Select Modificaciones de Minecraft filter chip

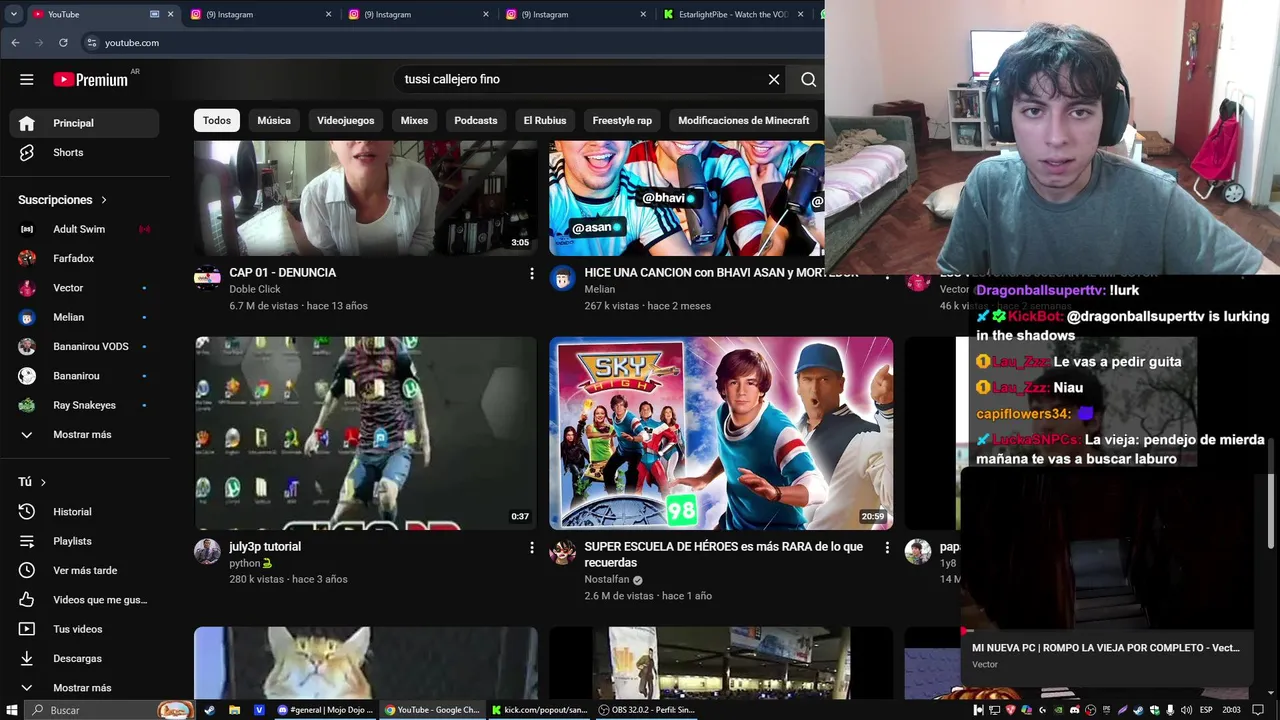[x=744, y=120]
